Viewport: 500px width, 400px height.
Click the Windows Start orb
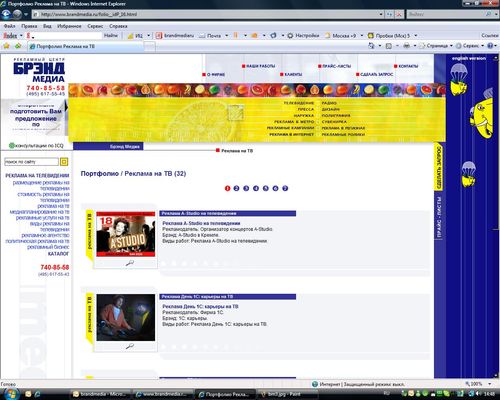(11, 394)
